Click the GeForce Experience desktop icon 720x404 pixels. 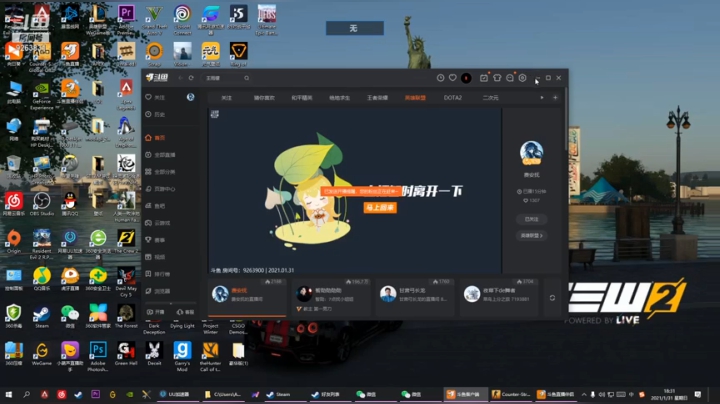[41, 95]
